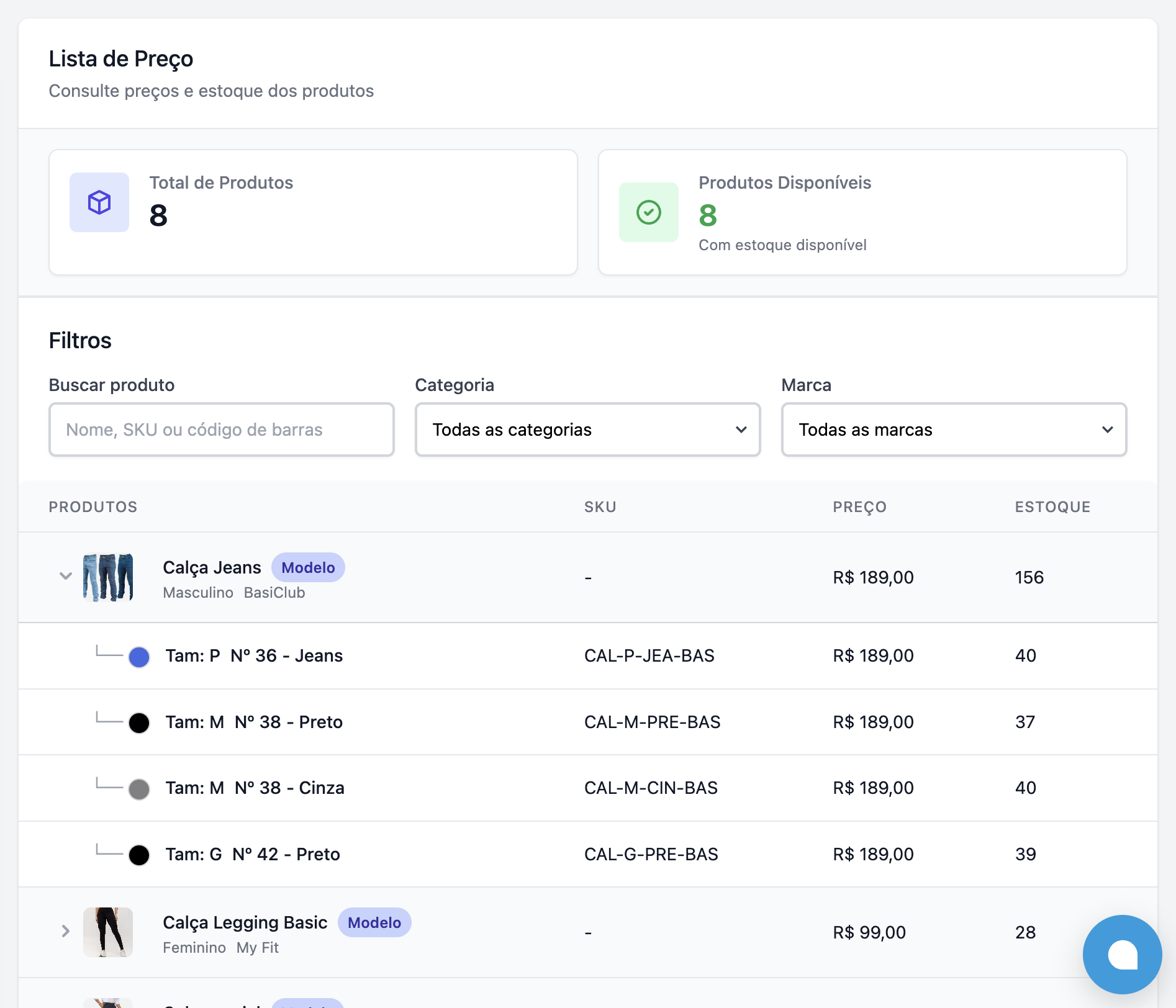The image size is (1176, 1008).
Task: Click the Calça Jeans product thumbnail
Action: pyautogui.click(x=108, y=577)
